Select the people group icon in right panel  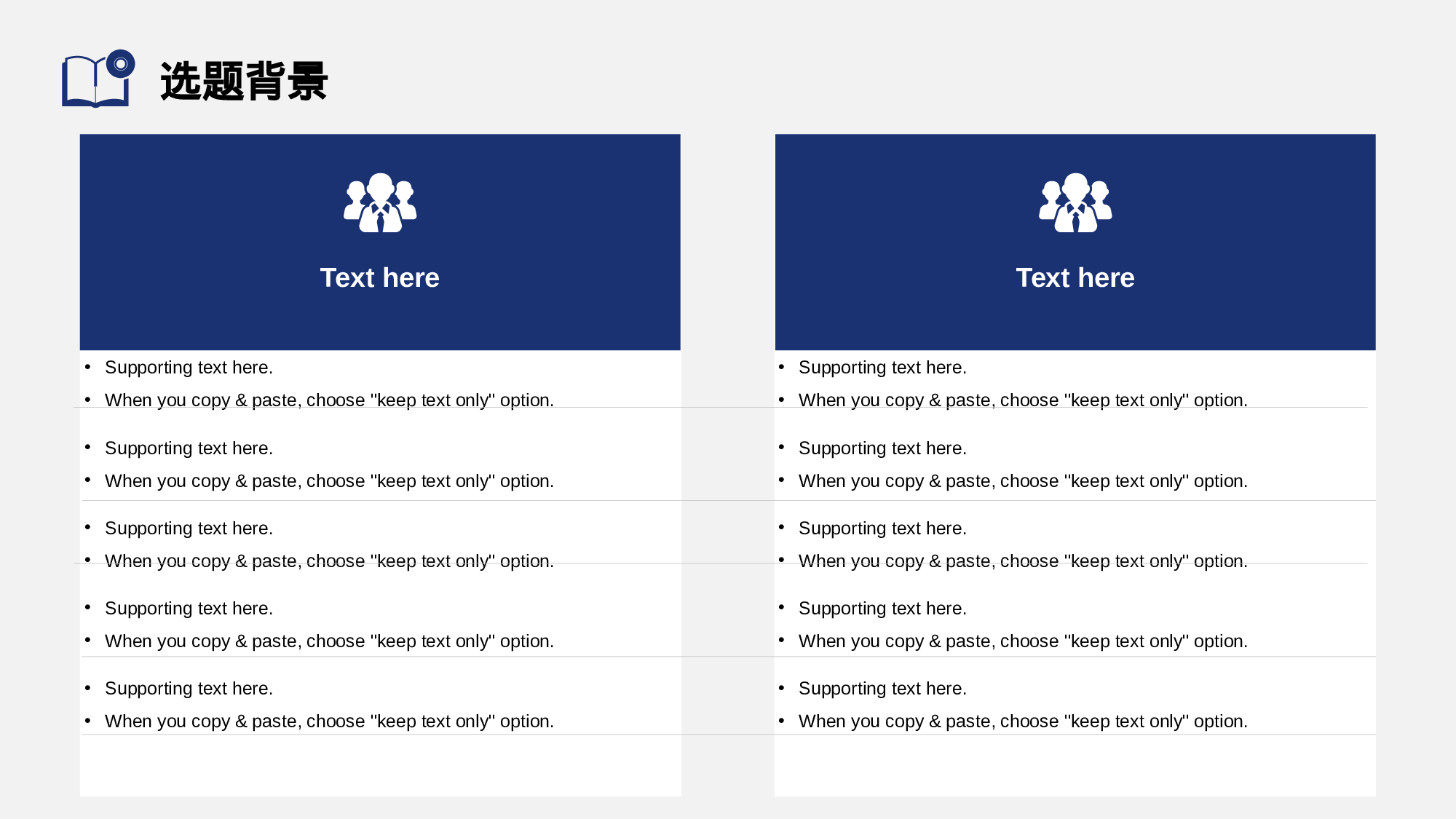point(1075,203)
